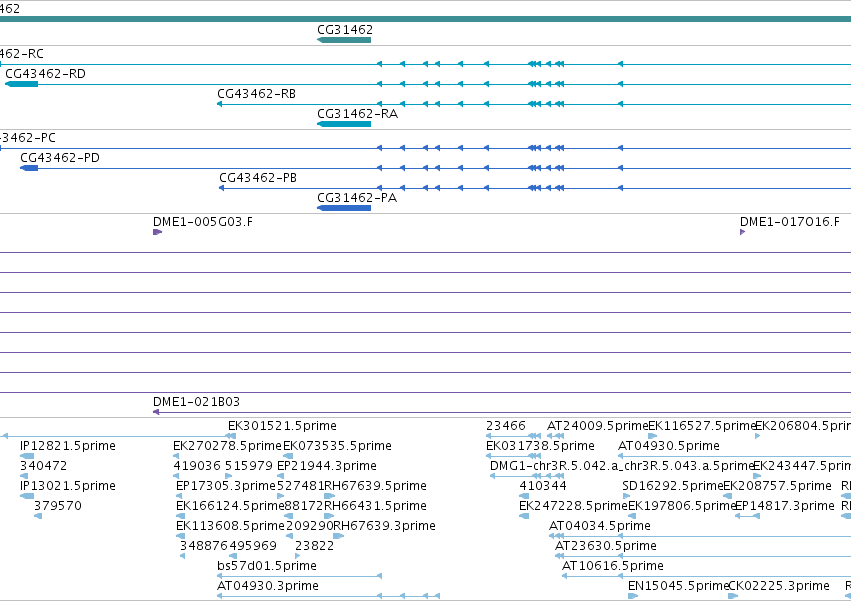Viewport: 851px width, 601px height.
Task: Click the DME1-005G03.F feature label
Action: coord(202,222)
